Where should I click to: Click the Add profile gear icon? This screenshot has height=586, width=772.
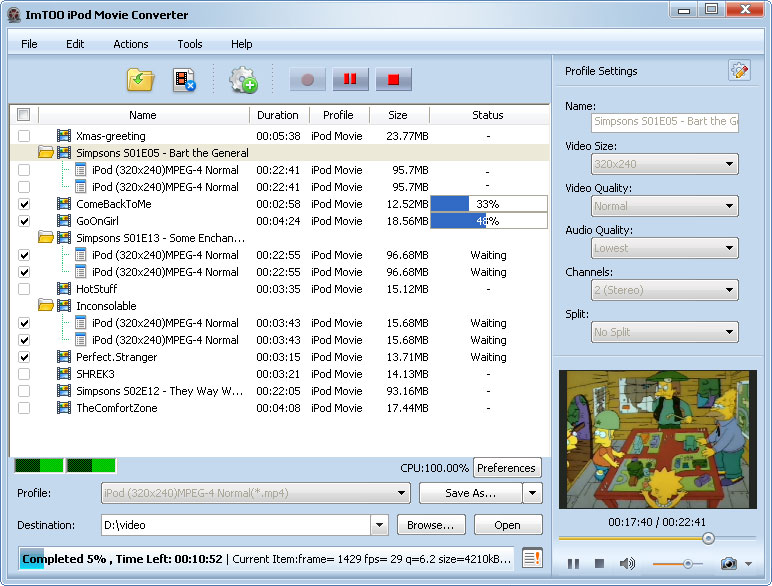[x=243, y=80]
